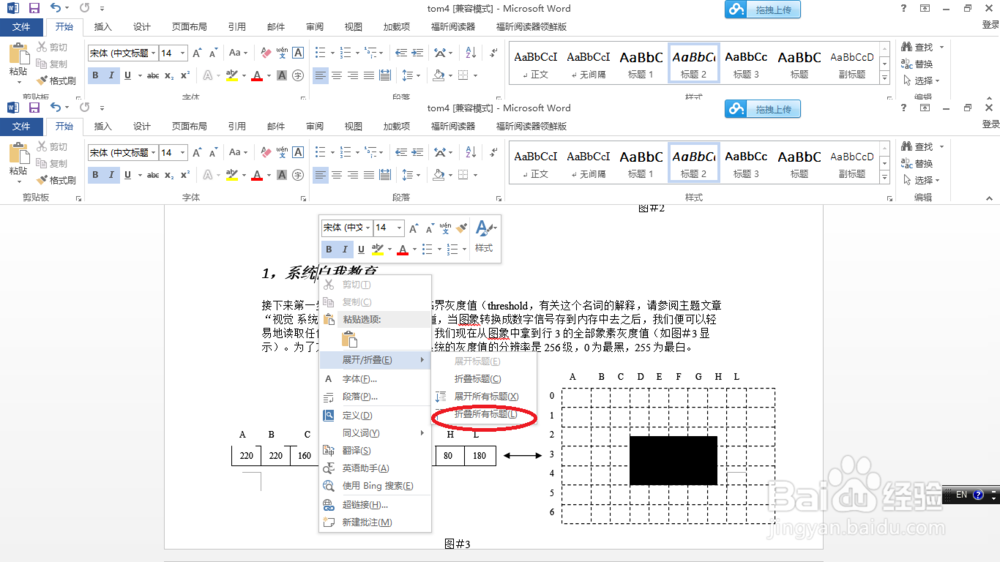Viewport: 1000px width, 562px height.
Task: Click 替换 replace in the lower ribbon
Action: [x=917, y=163]
